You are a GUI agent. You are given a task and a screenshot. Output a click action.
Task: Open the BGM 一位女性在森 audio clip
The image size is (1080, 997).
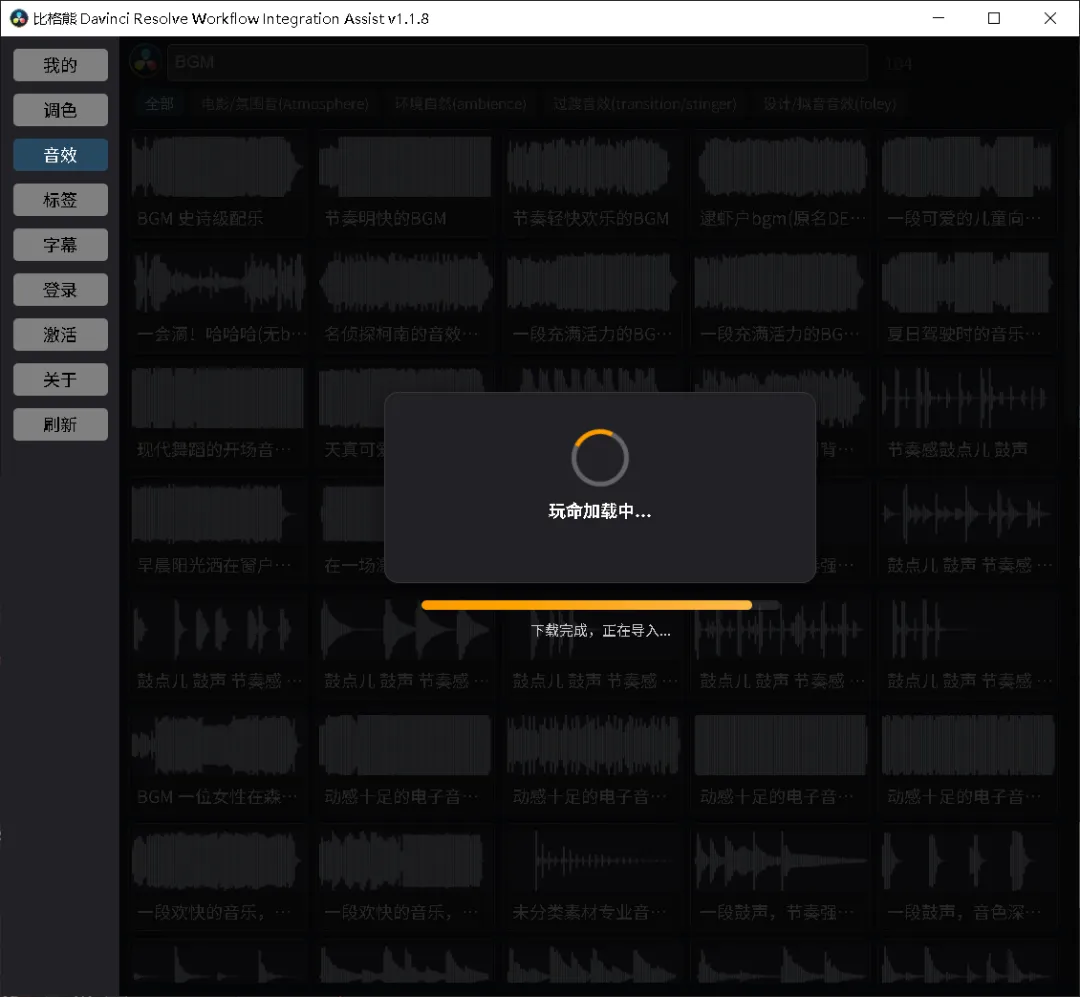pos(217,760)
